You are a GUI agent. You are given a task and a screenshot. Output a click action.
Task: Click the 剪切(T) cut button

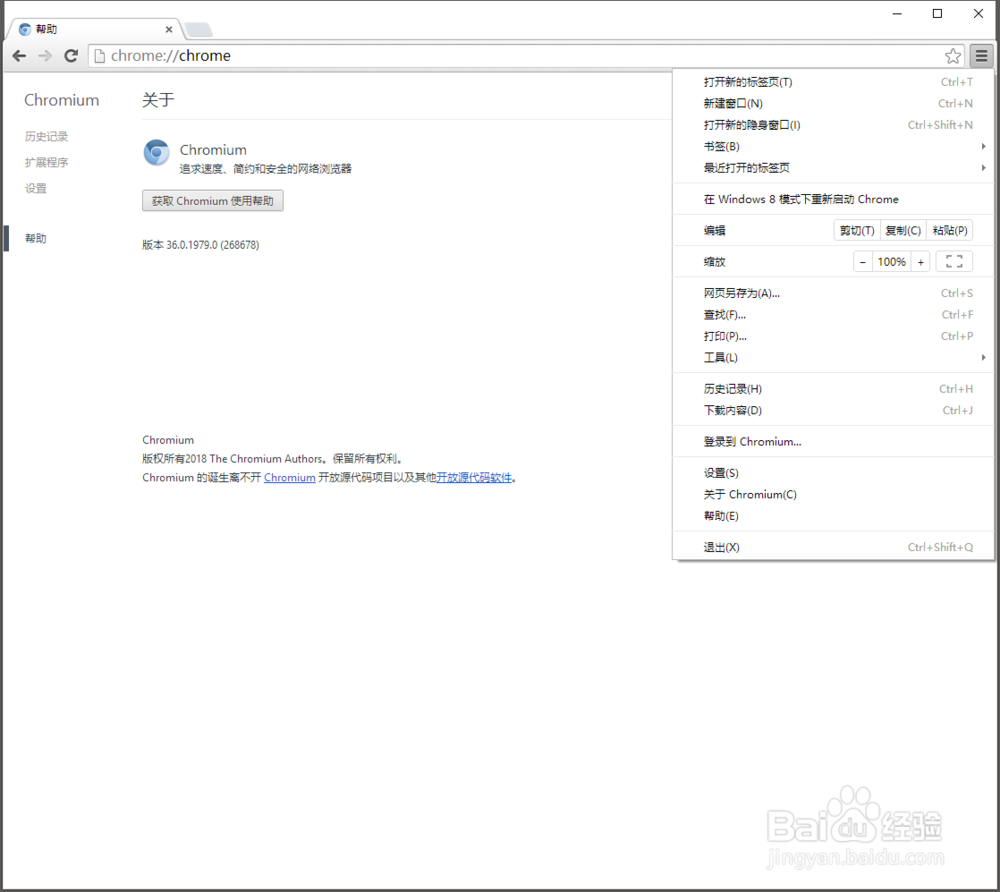(857, 230)
